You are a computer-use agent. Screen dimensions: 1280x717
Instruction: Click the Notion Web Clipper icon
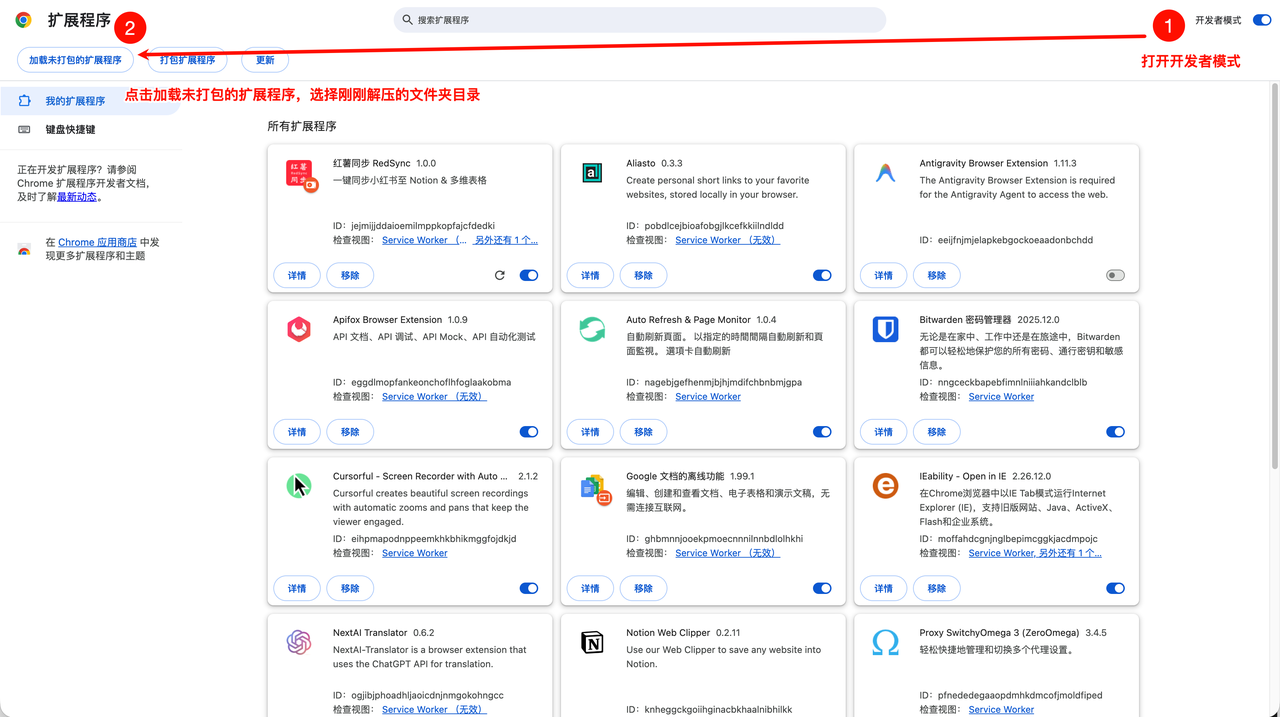point(592,642)
